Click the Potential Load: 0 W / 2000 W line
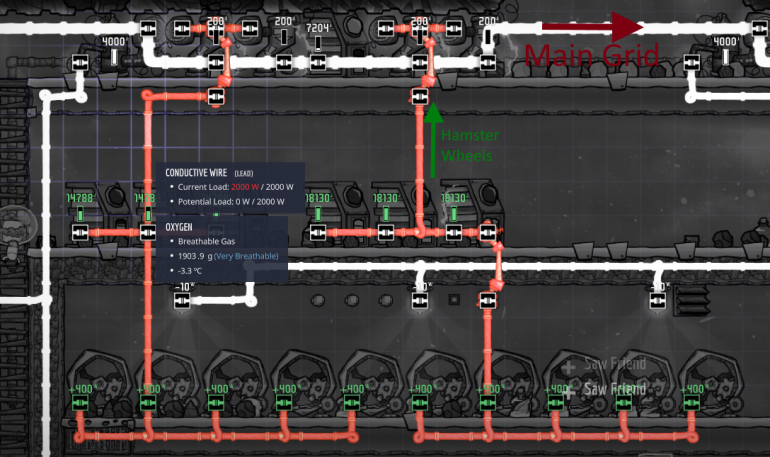 coord(231,202)
